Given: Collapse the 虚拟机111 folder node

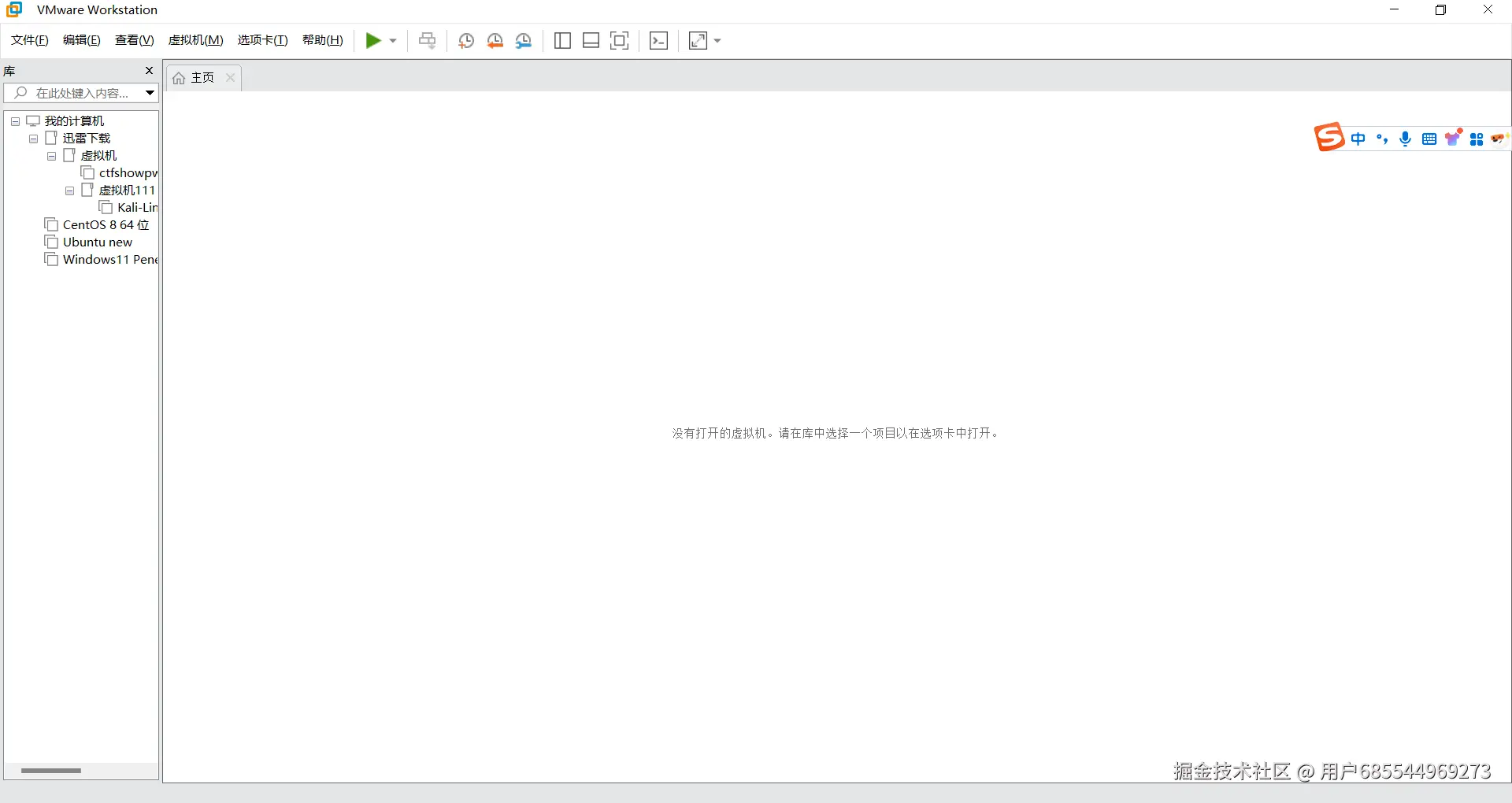Looking at the screenshot, I should [69, 191].
